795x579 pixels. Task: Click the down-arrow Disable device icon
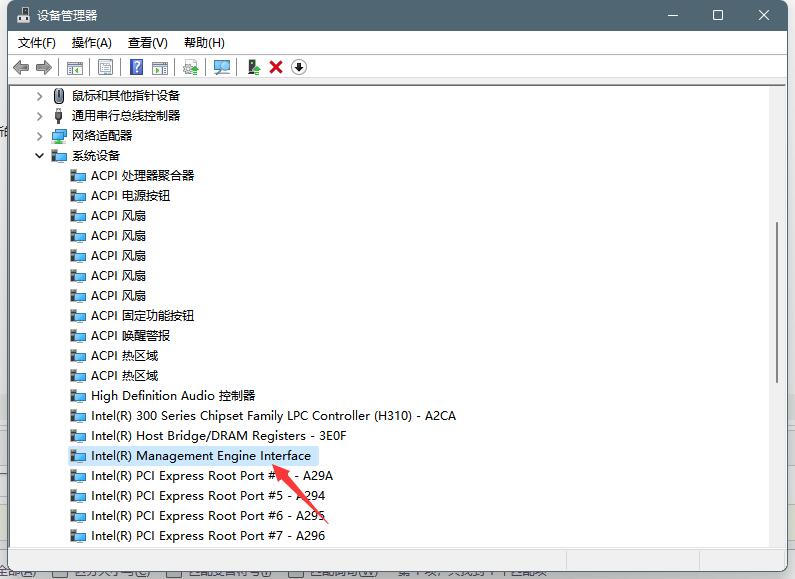299,67
